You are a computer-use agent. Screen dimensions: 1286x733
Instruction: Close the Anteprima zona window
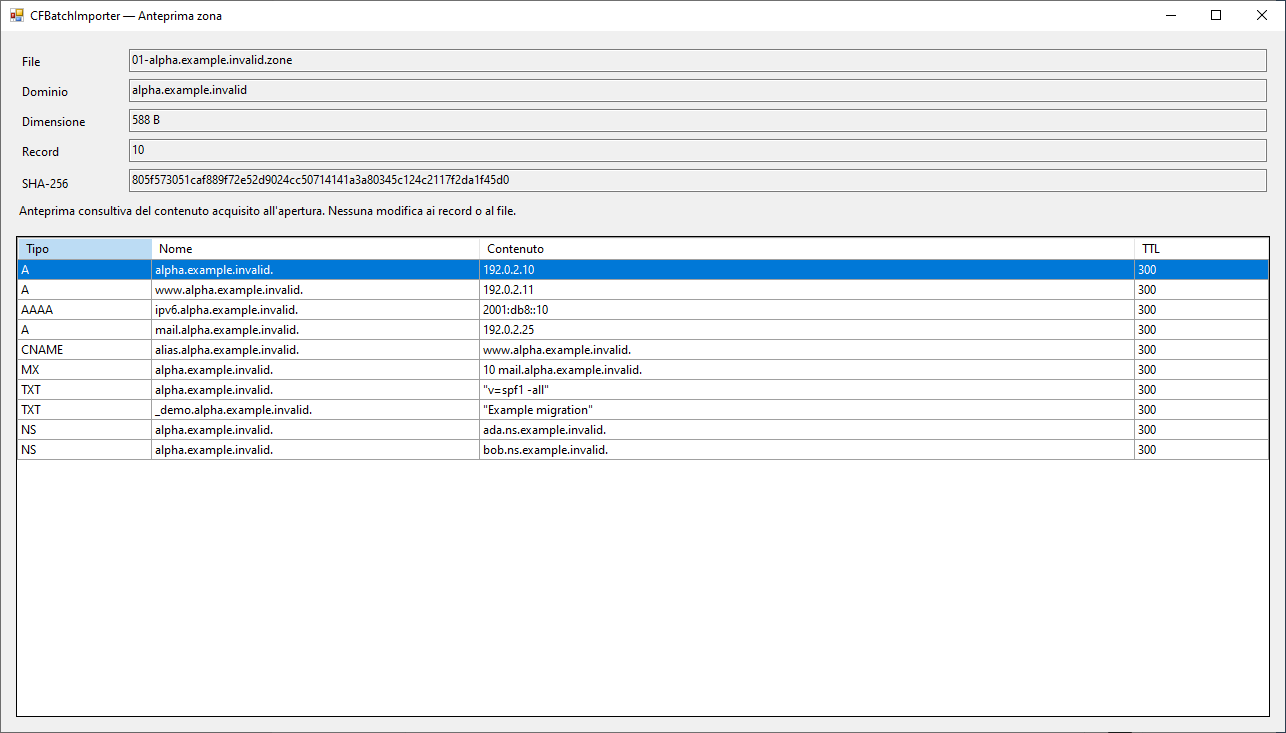point(1262,15)
